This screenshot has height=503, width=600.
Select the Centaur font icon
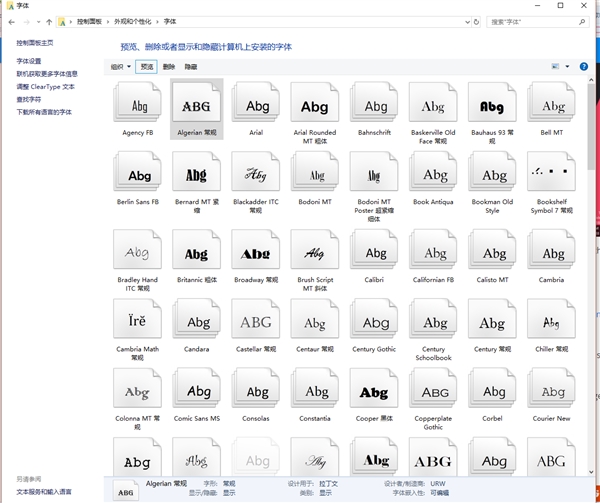[315, 319]
